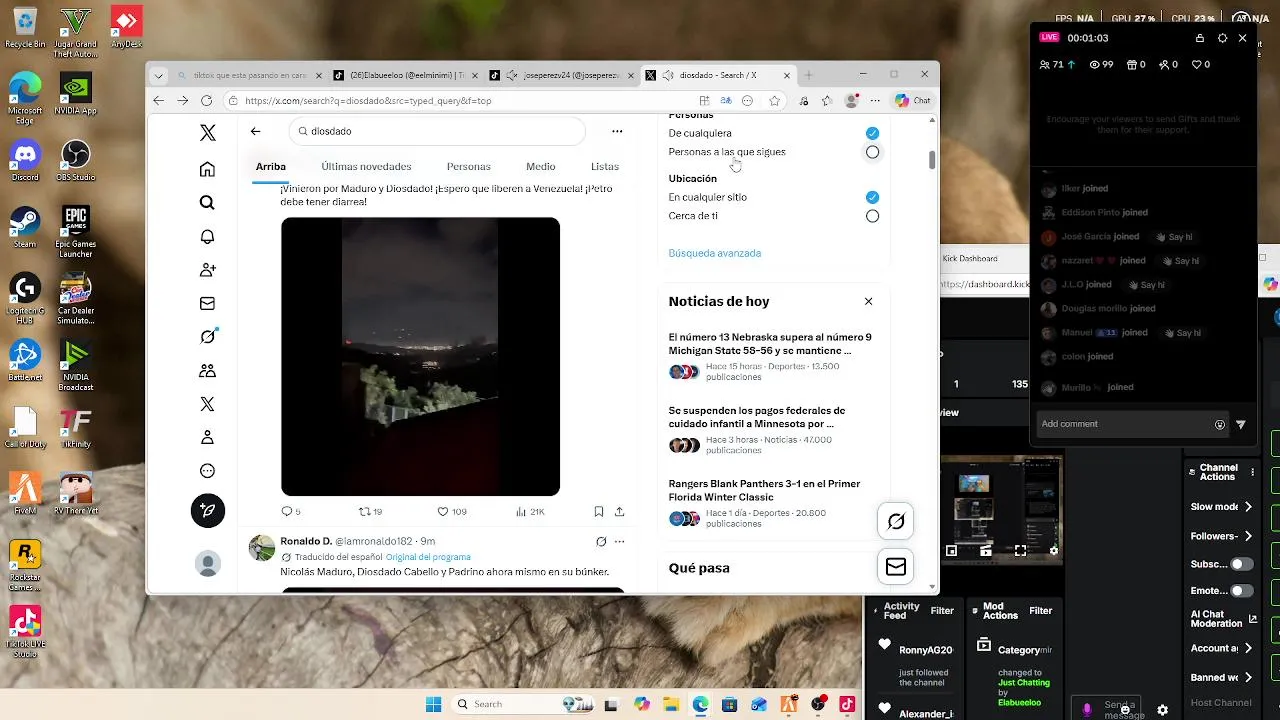Expand Account age option arrow
The image size is (1280, 720).
[1248, 648]
